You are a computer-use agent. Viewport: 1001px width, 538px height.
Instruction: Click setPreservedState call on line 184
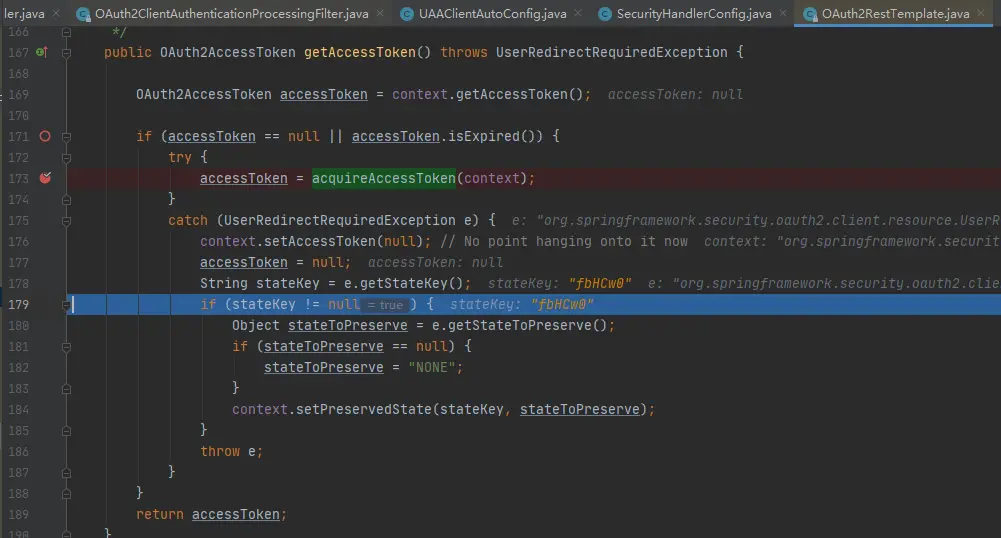(x=364, y=409)
